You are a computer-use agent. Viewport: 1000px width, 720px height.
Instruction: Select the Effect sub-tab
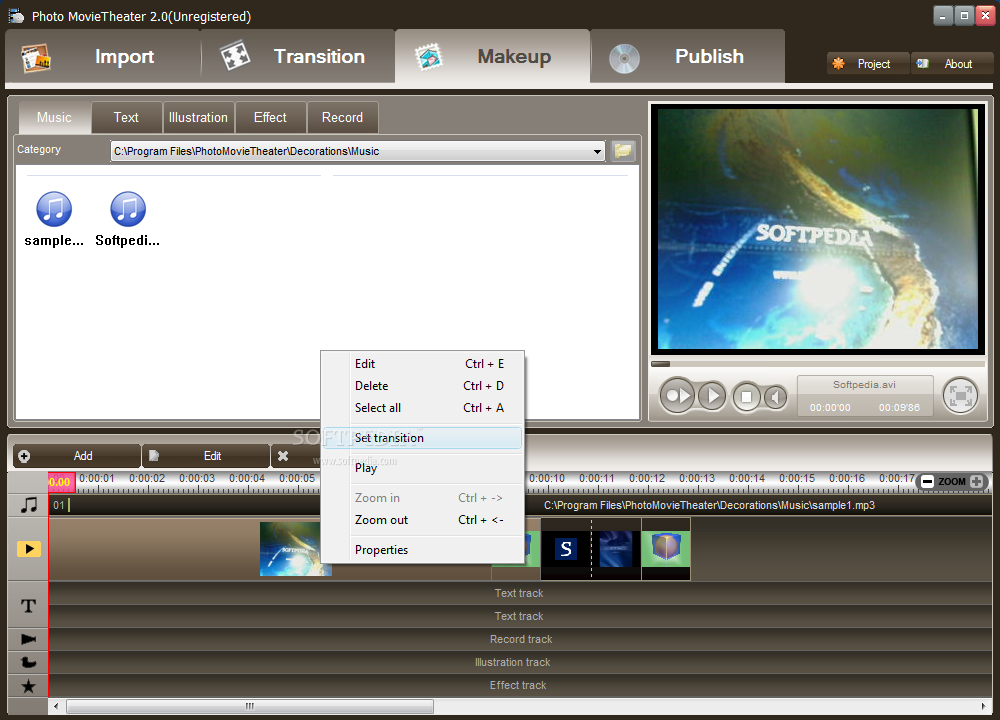click(270, 117)
